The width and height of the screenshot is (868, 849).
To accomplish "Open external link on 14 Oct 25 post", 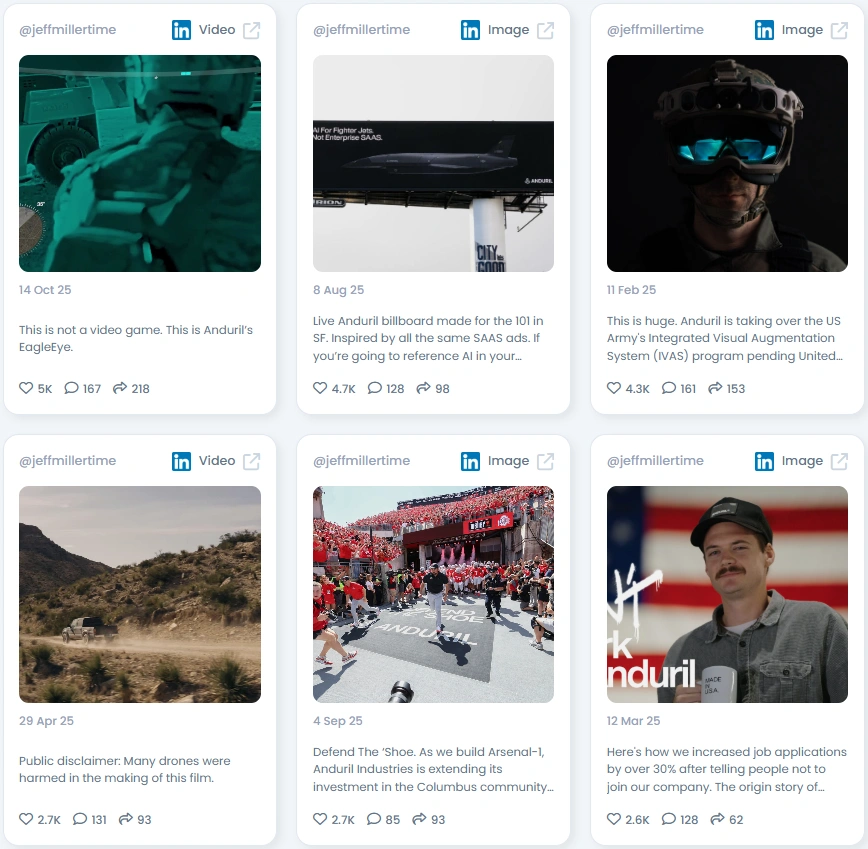I will pyautogui.click(x=252, y=30).
